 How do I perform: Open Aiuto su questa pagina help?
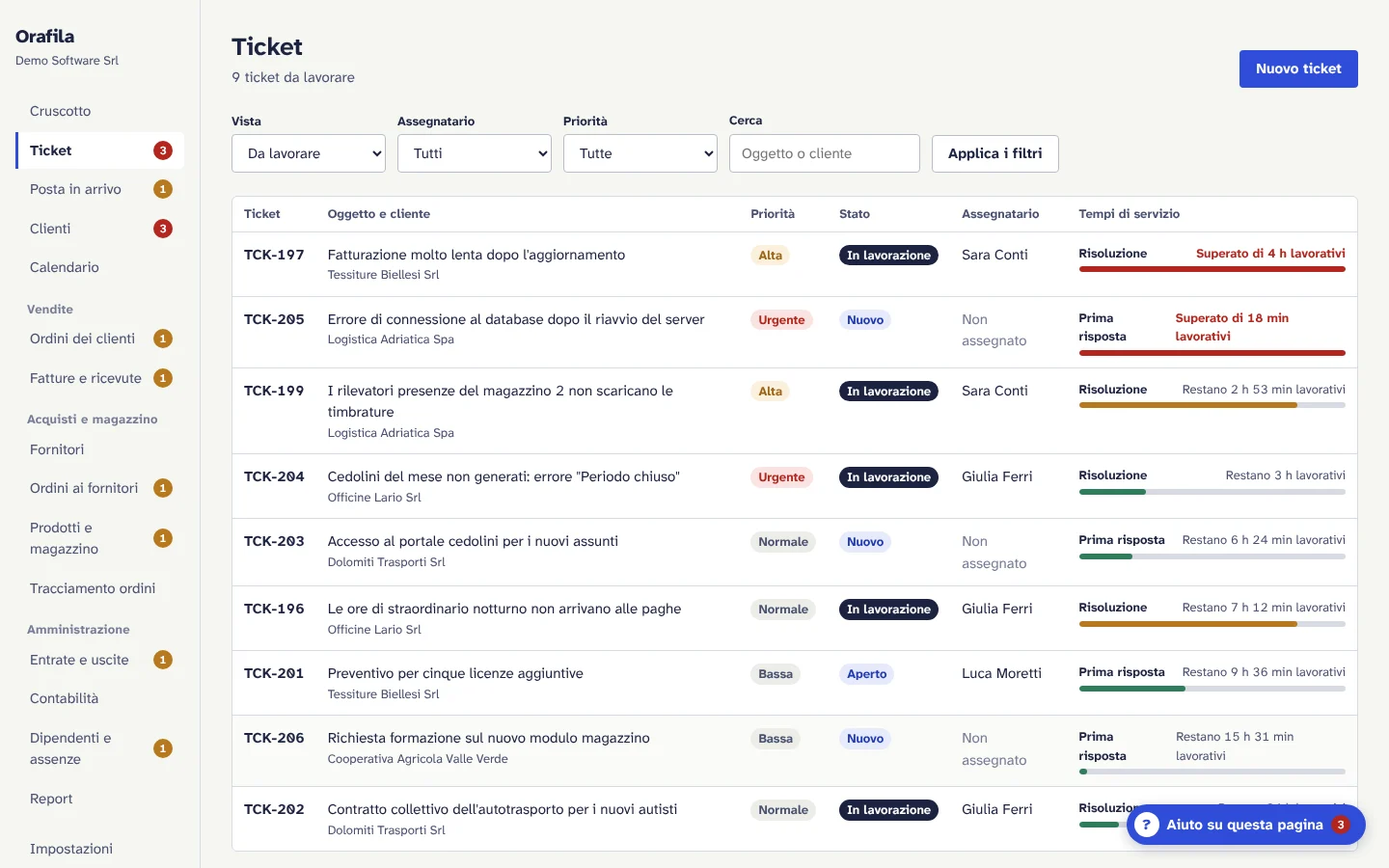click(1245, 825)
